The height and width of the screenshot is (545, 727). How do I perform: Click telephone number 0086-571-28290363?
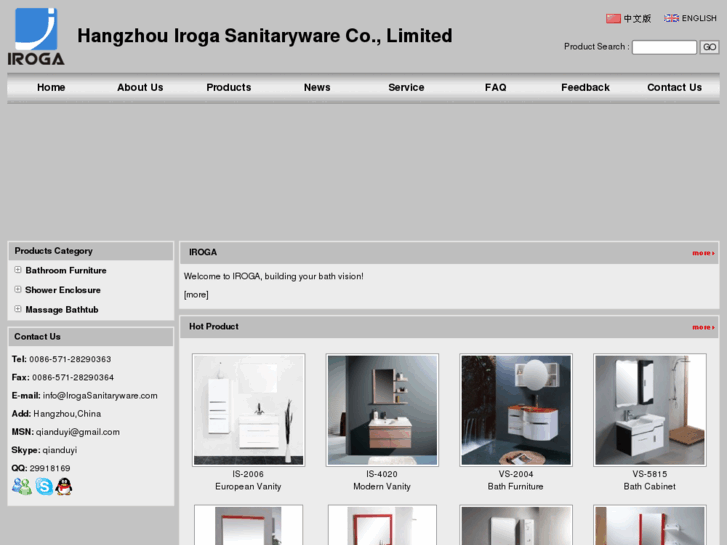click(70, 359)
